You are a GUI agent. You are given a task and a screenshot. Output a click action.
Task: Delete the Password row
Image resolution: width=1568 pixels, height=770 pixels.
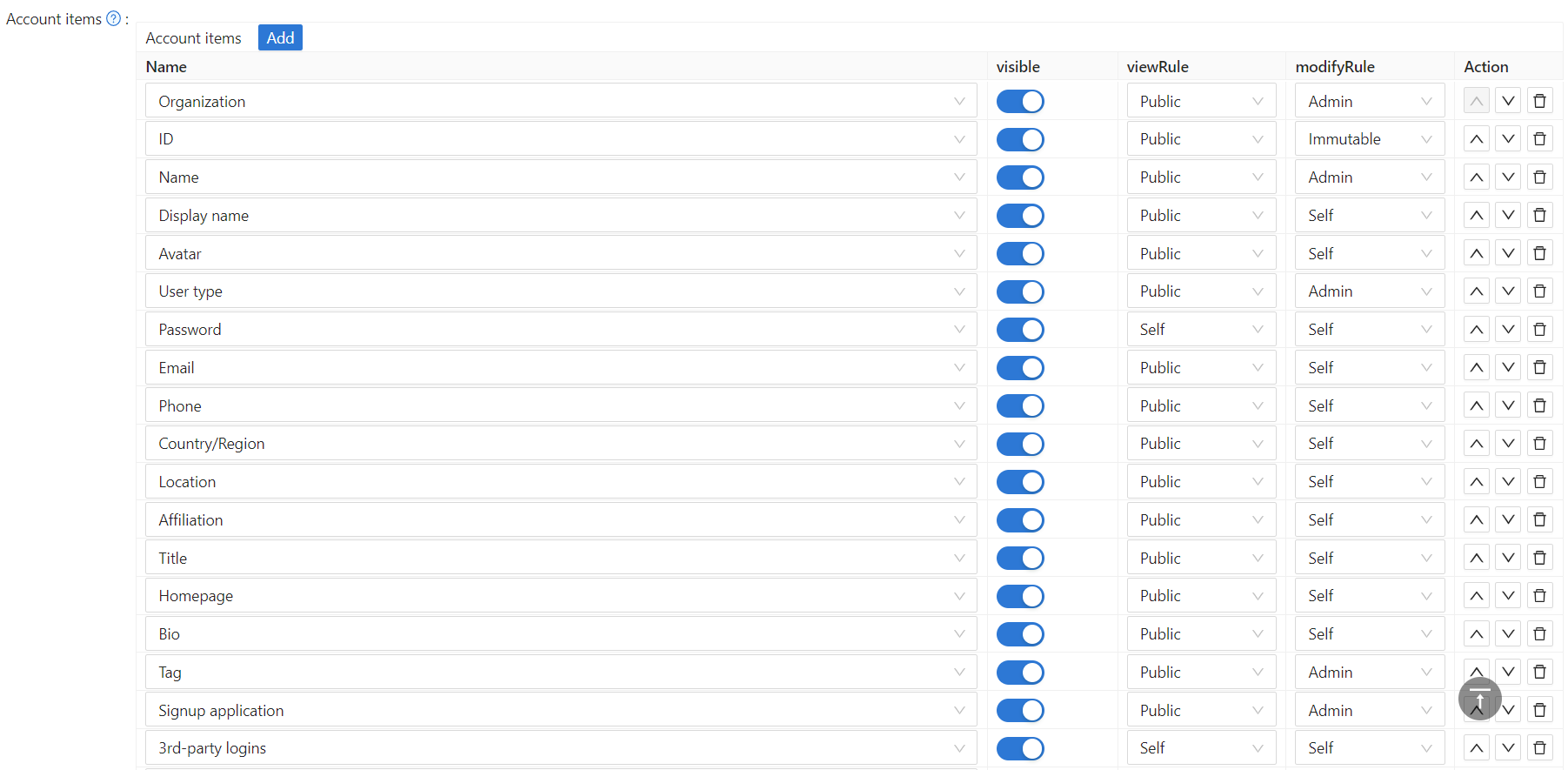click(1539, 330)
